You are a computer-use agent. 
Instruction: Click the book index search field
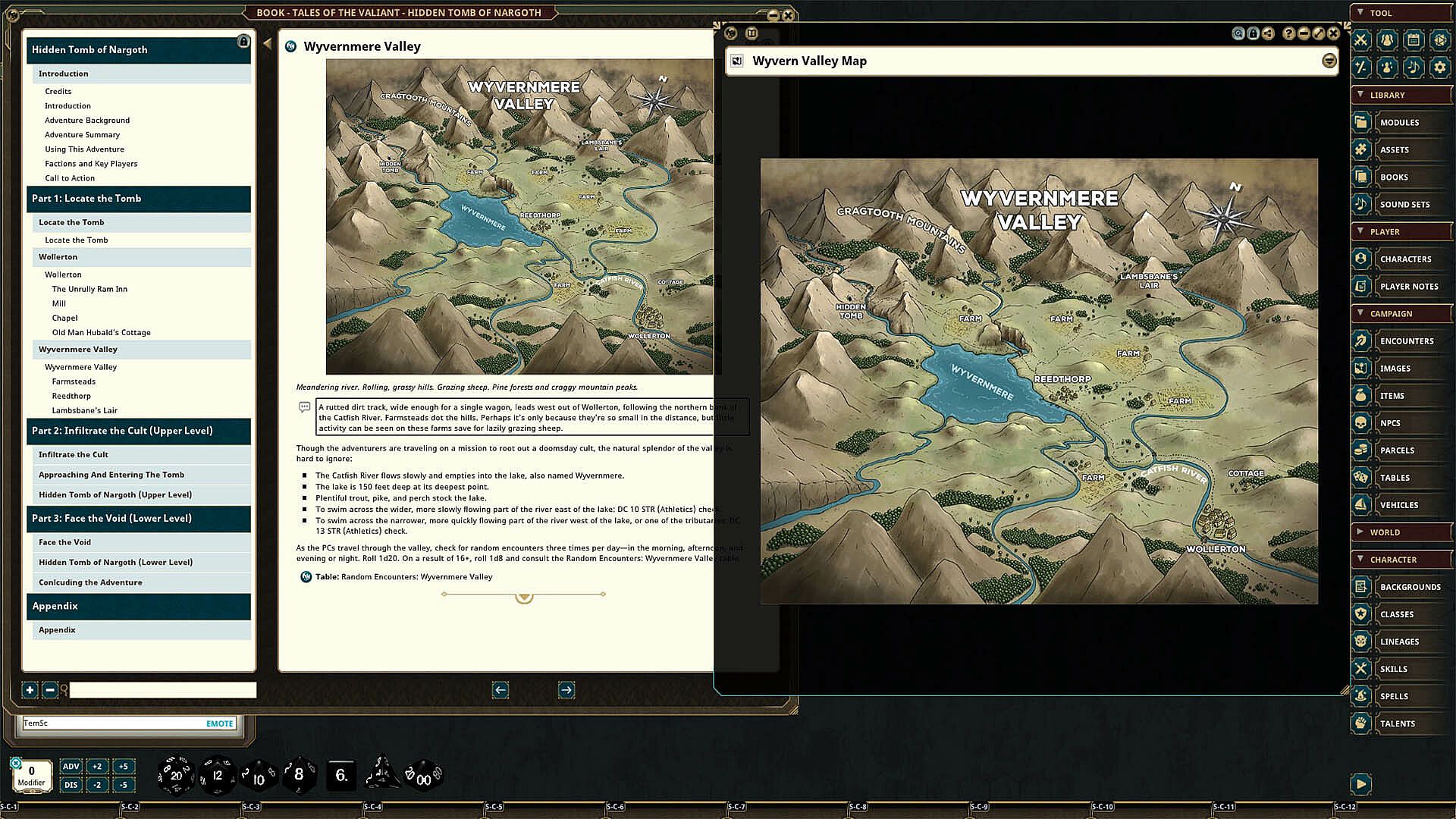[162, 690]
